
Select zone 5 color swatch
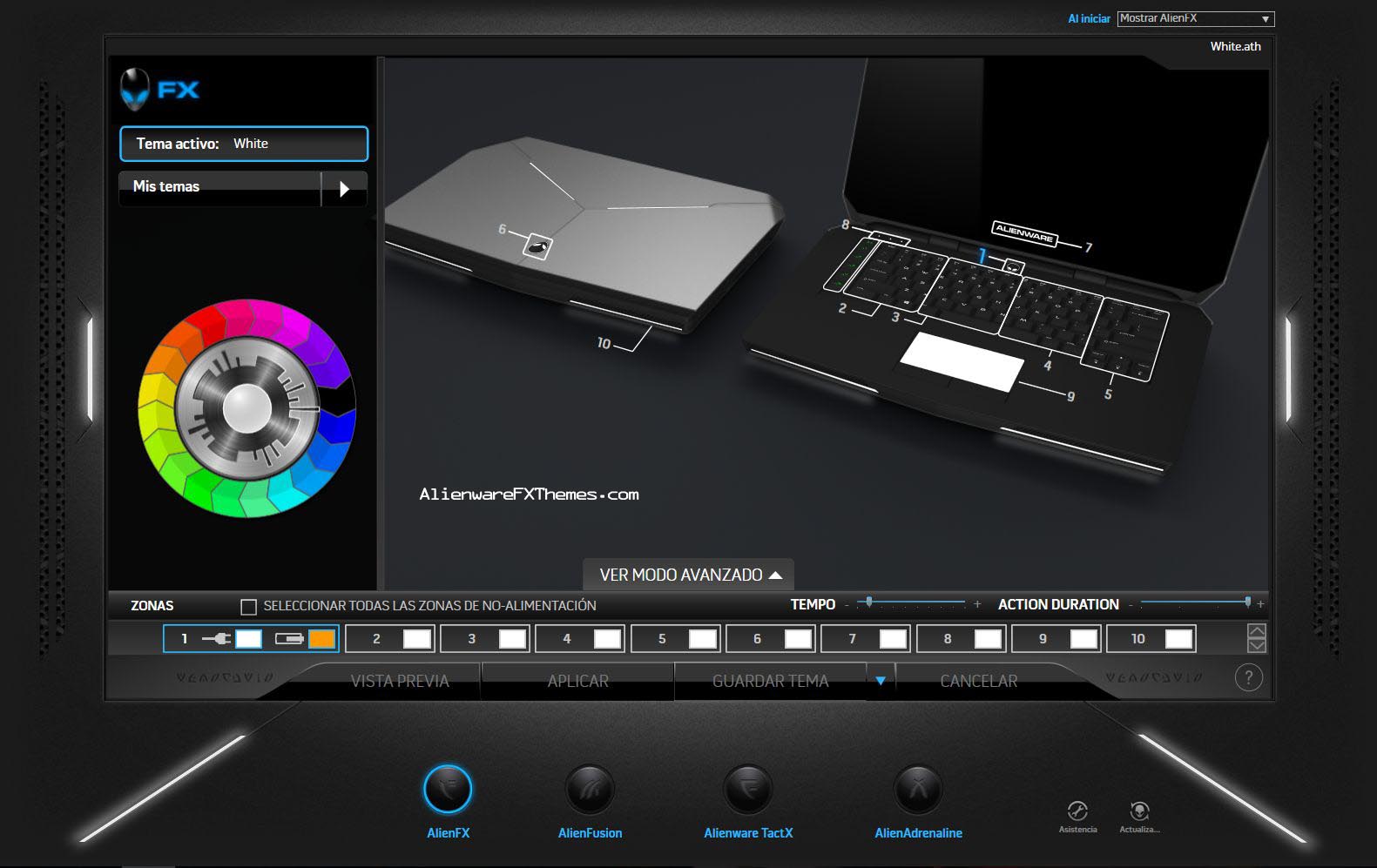click(702, 639)
